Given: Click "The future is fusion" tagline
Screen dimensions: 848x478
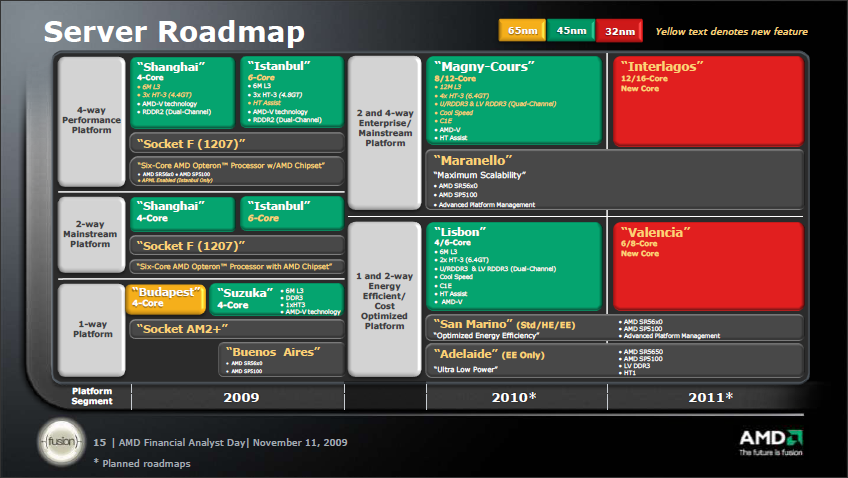Looking at the screenshot, I should [771, 453].
